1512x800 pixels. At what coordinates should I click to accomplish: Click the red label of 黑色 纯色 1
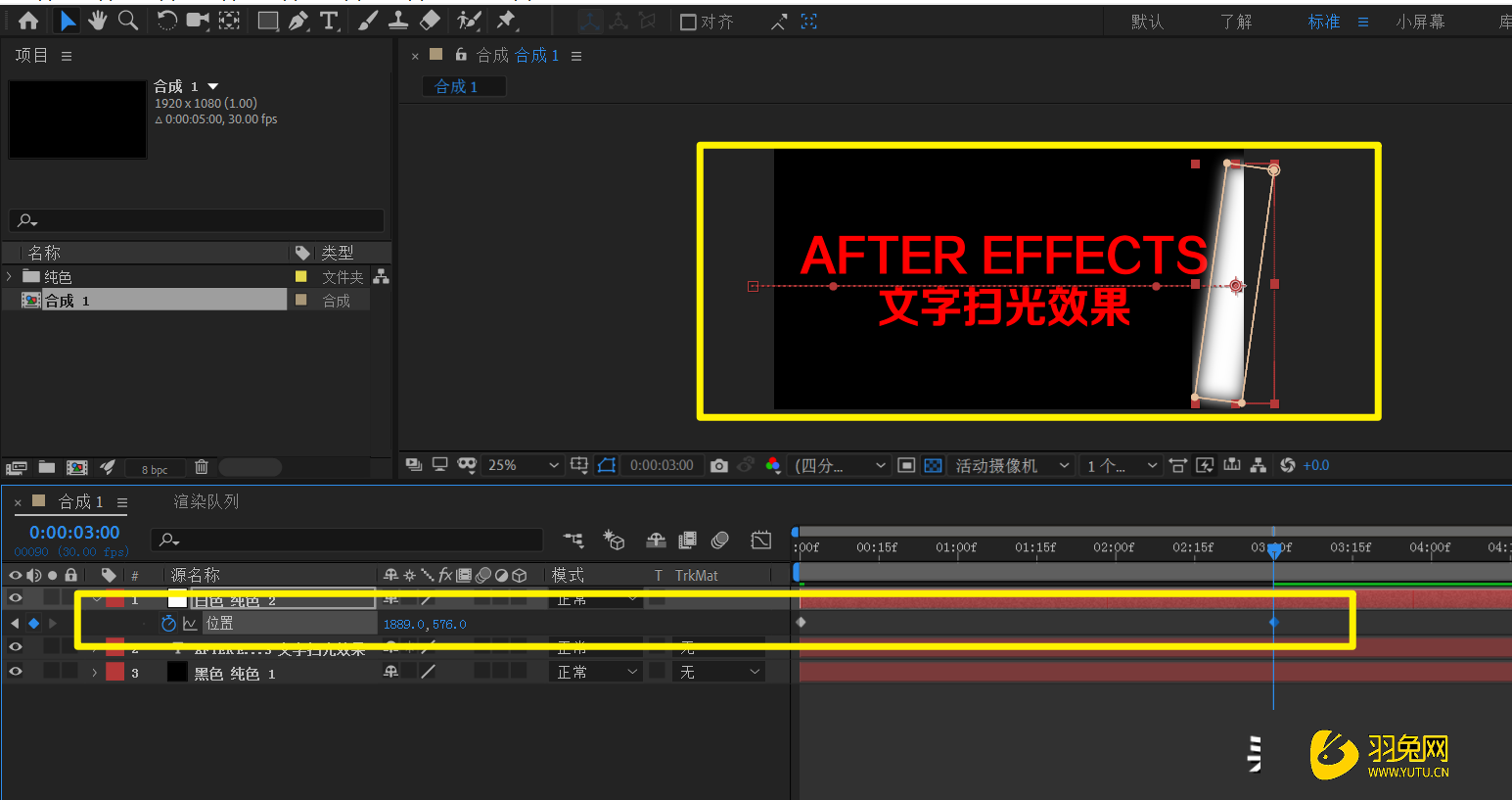(115, 672)
